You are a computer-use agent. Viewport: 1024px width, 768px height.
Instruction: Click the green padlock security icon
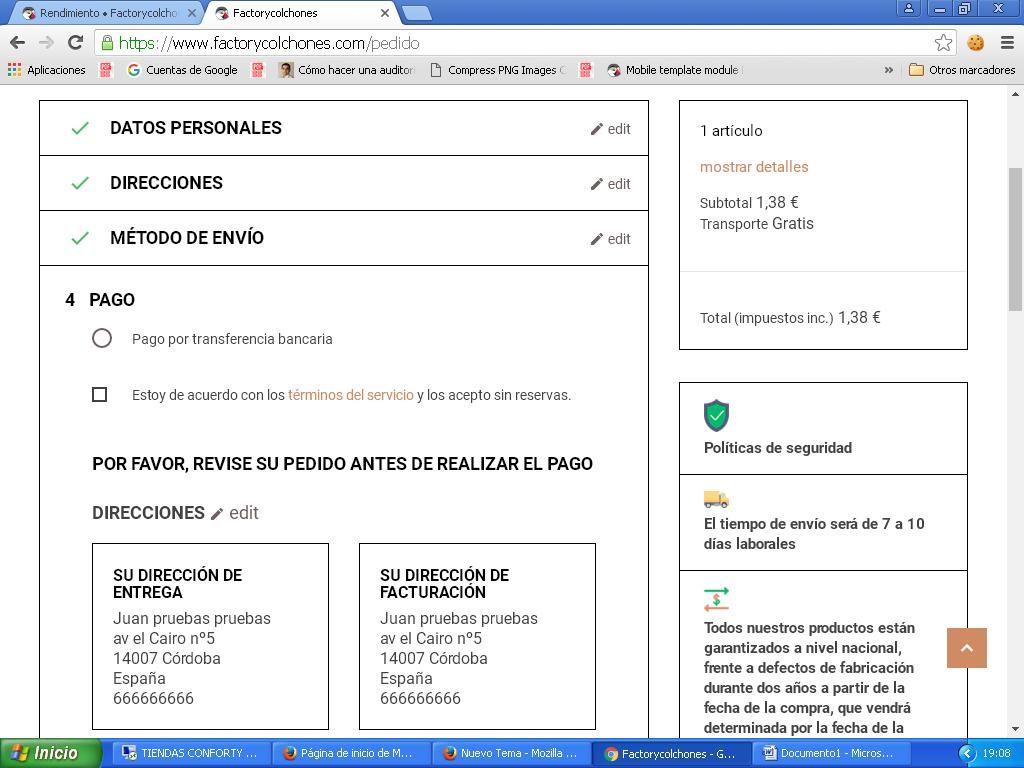click(x=106, y=43)
